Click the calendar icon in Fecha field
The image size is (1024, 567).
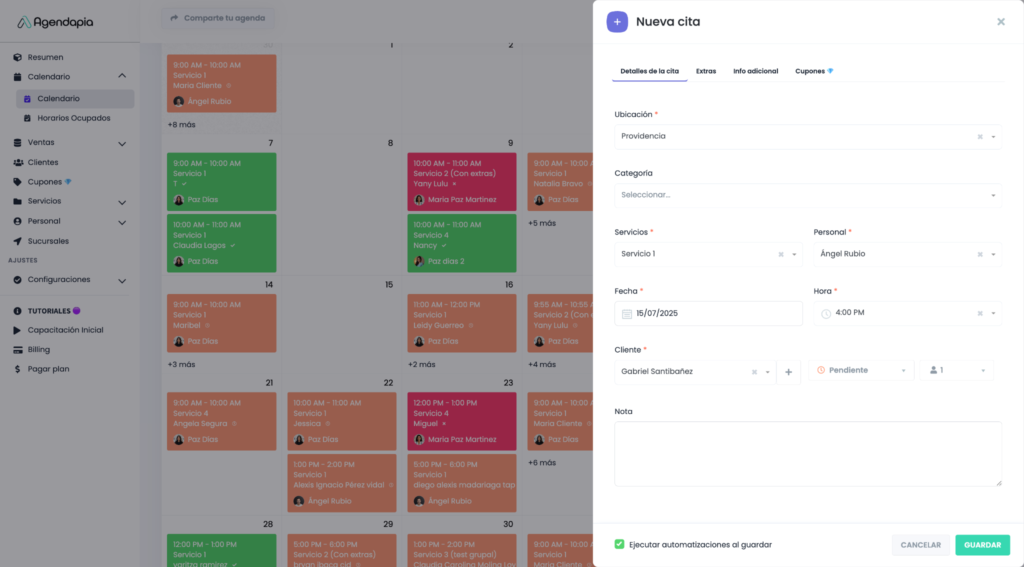click(x=627, y=314)
